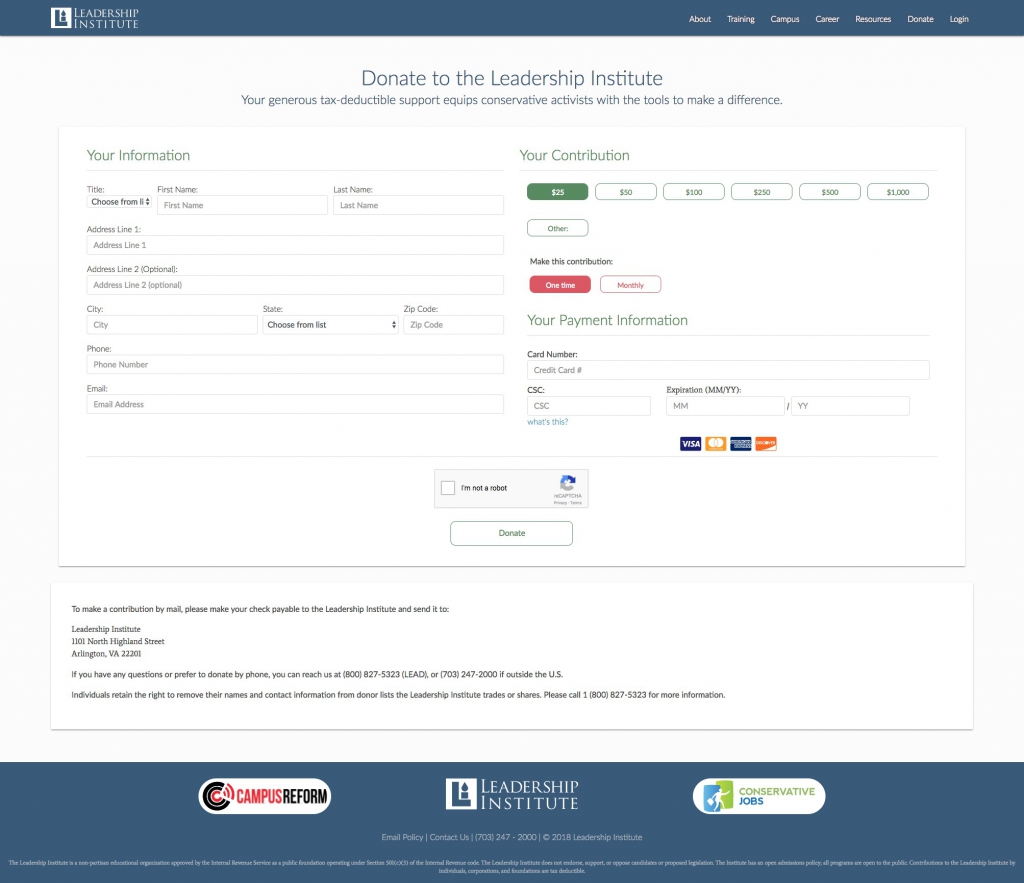Click the 1101 North Highland Street text
The image size is (1024, 883).
118,641
